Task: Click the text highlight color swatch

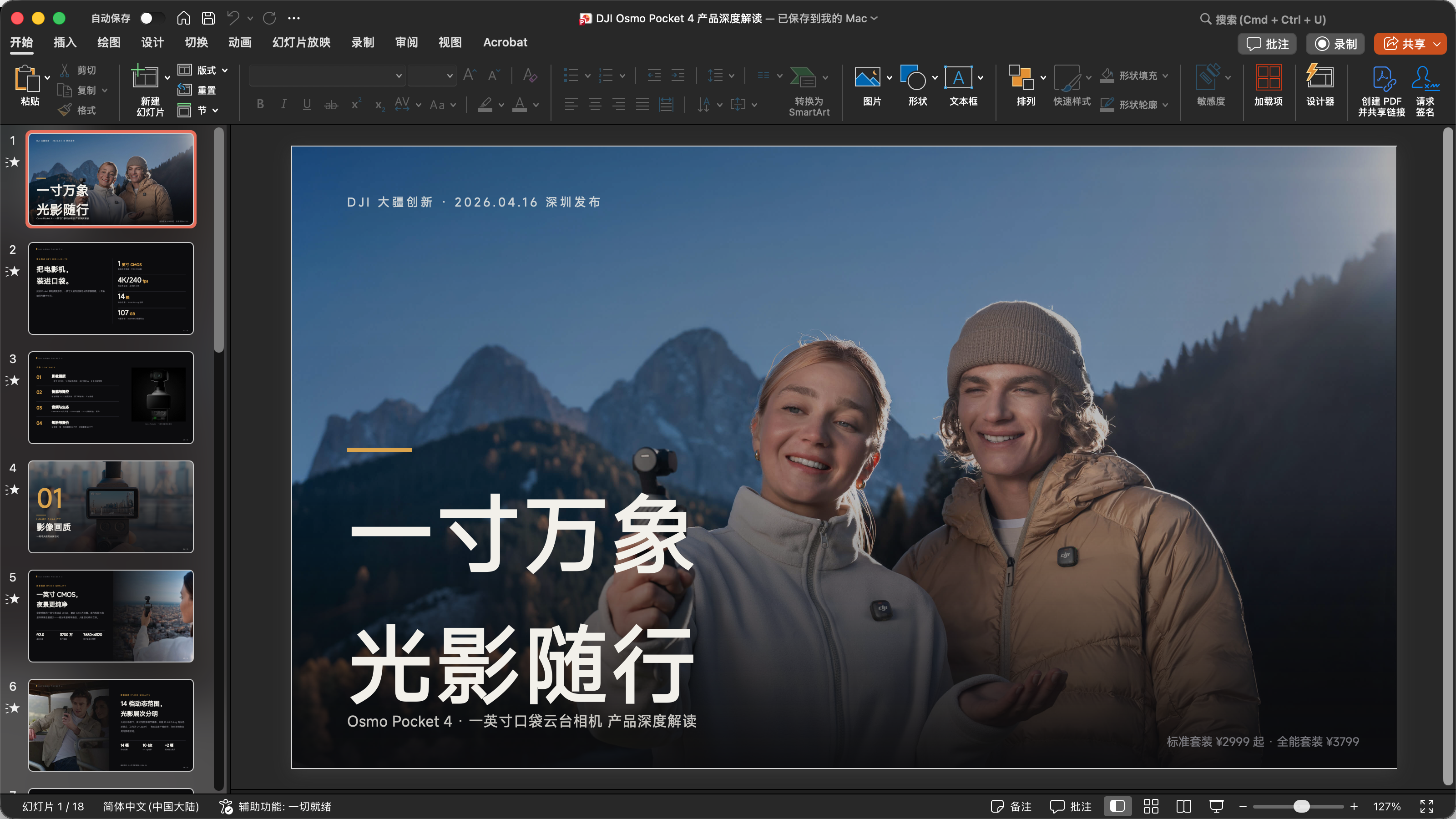Action: [485, 105]
